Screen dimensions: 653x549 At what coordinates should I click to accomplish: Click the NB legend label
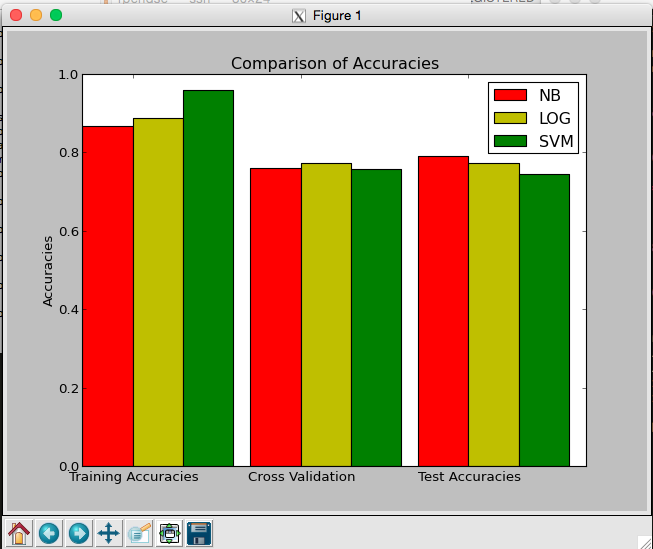point(549,95)
